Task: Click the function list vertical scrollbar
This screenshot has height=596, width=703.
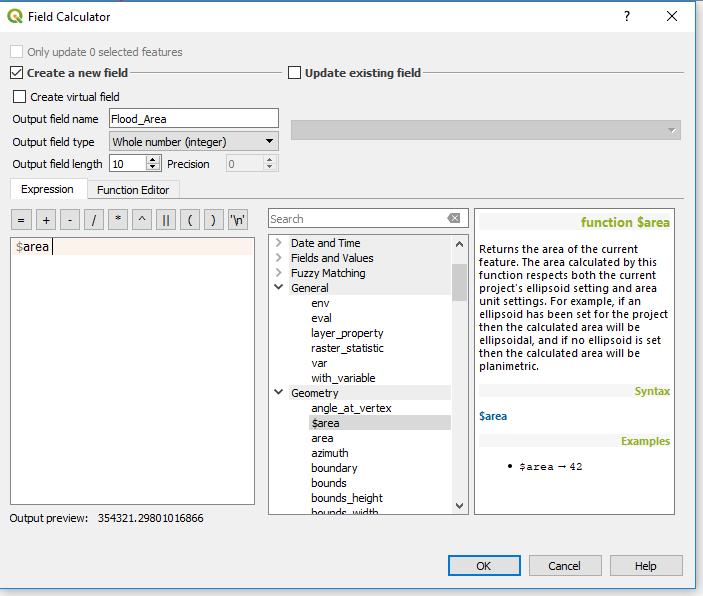Action: 459,400
